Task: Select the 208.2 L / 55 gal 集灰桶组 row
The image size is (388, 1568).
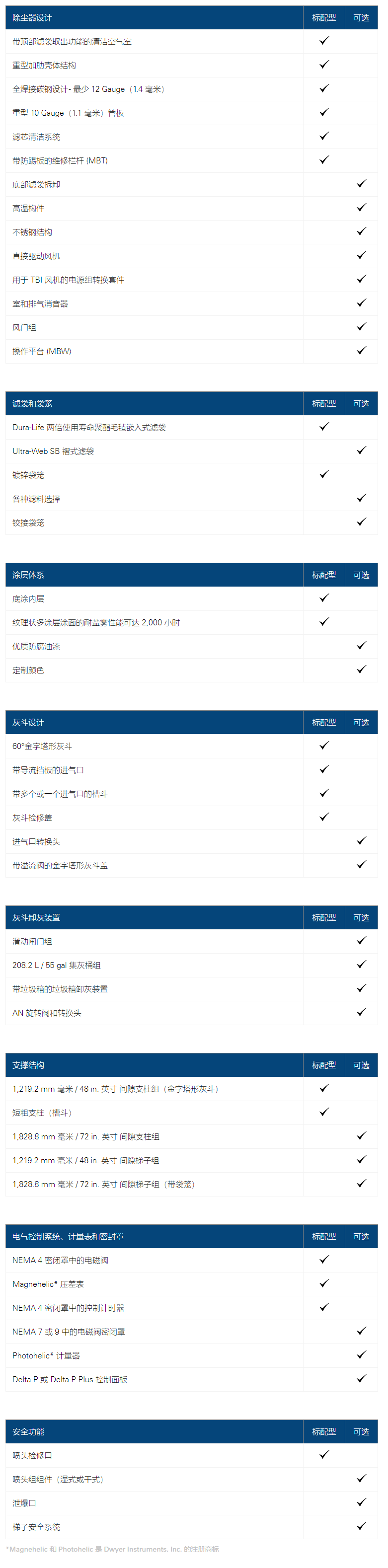Action: [x=192, y=966]
